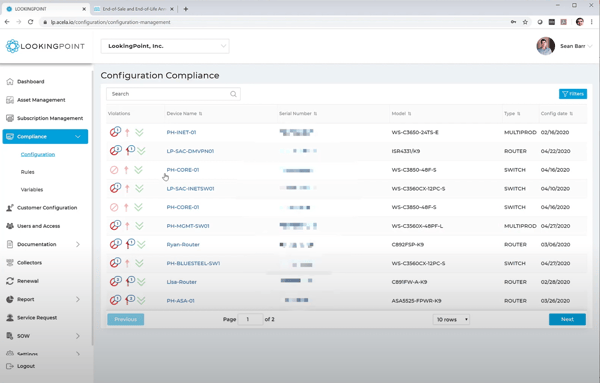Expand the Report submenu arrow

[x=78, y=299]
